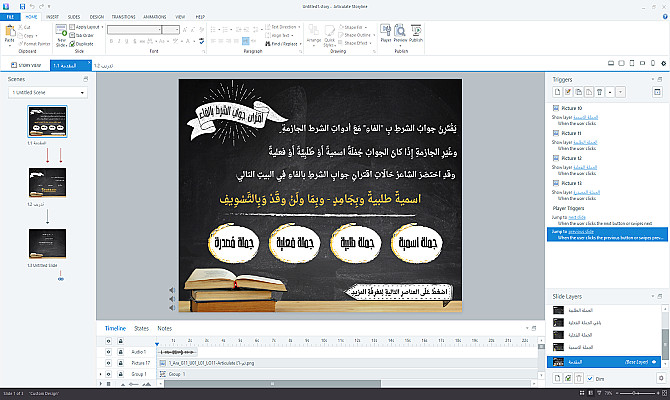Open the Tab Order tool
The width and height of the screenshot is (670, 400).
click(81, 35)
